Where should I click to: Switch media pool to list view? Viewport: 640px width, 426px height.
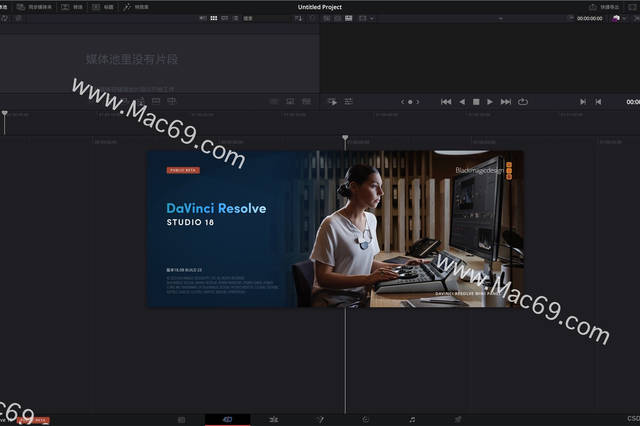click(x=236, y=18)
